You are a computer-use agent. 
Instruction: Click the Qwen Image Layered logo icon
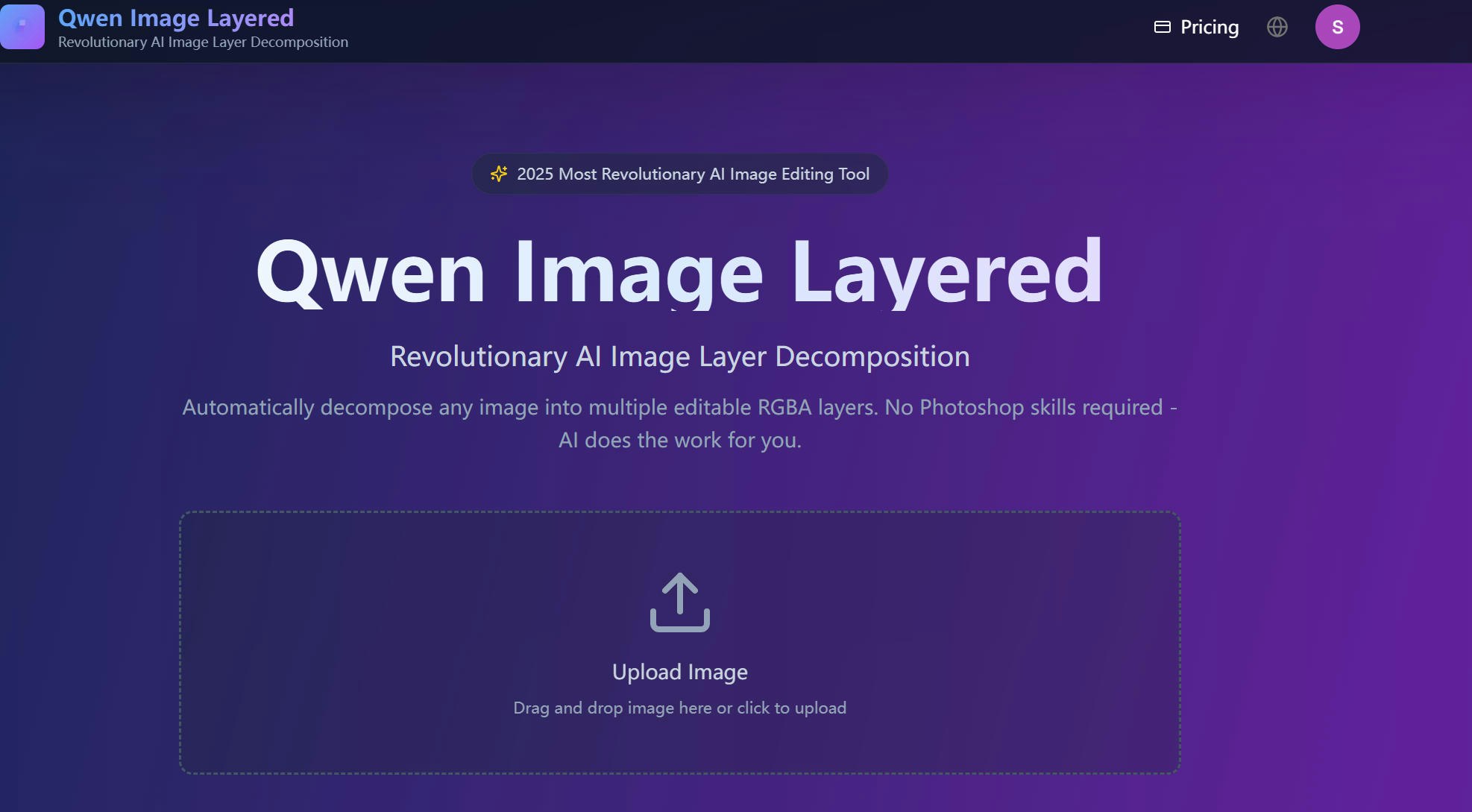[x=22, y=27]
